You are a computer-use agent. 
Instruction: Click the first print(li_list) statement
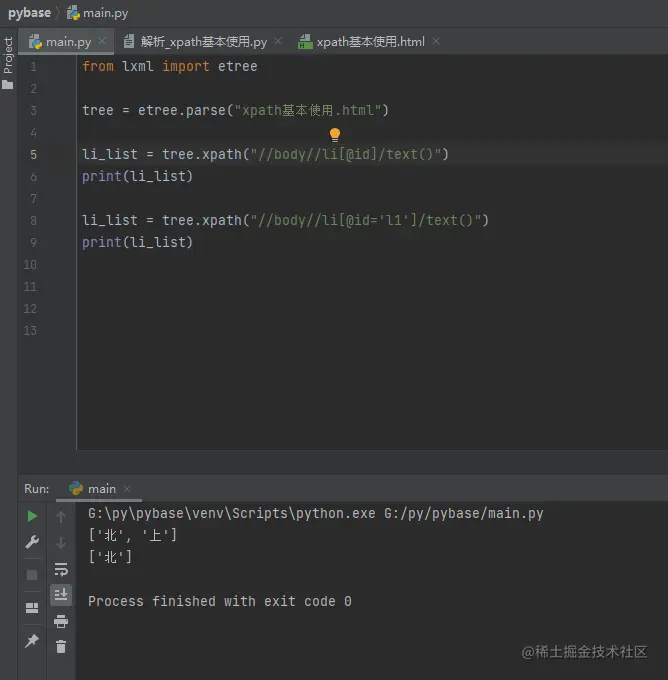tap(137, 177)
